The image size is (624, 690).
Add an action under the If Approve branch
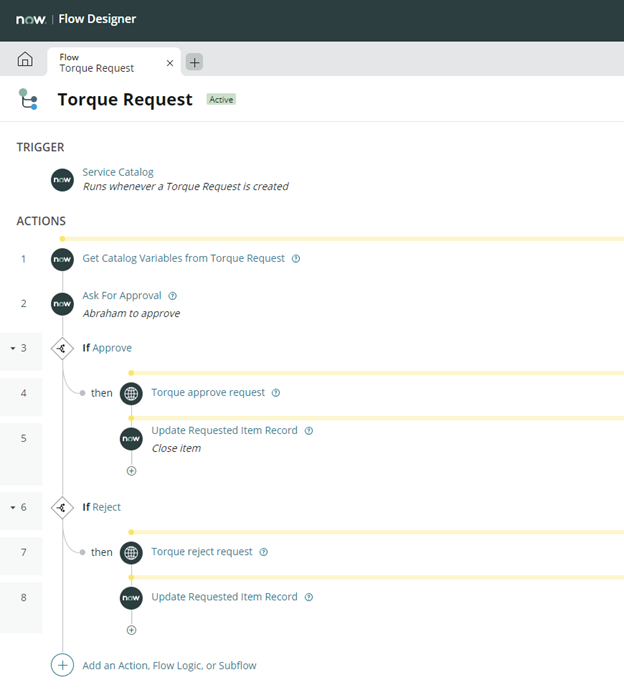[131, 471]
